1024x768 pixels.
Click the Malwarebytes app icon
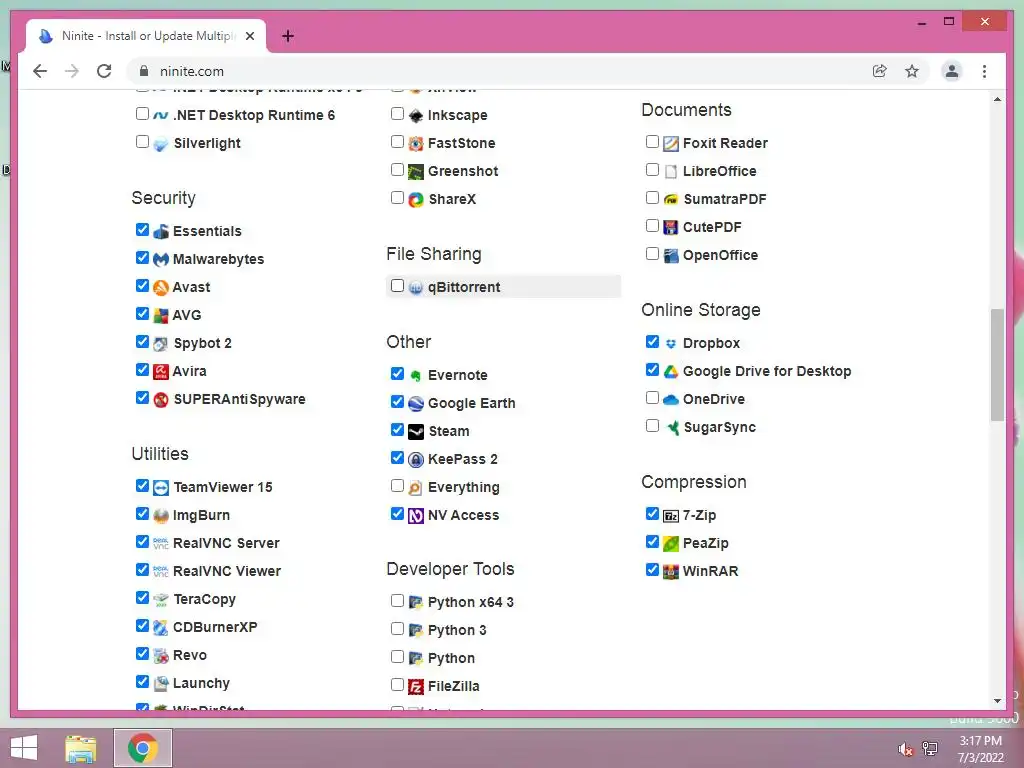[161, 259]
